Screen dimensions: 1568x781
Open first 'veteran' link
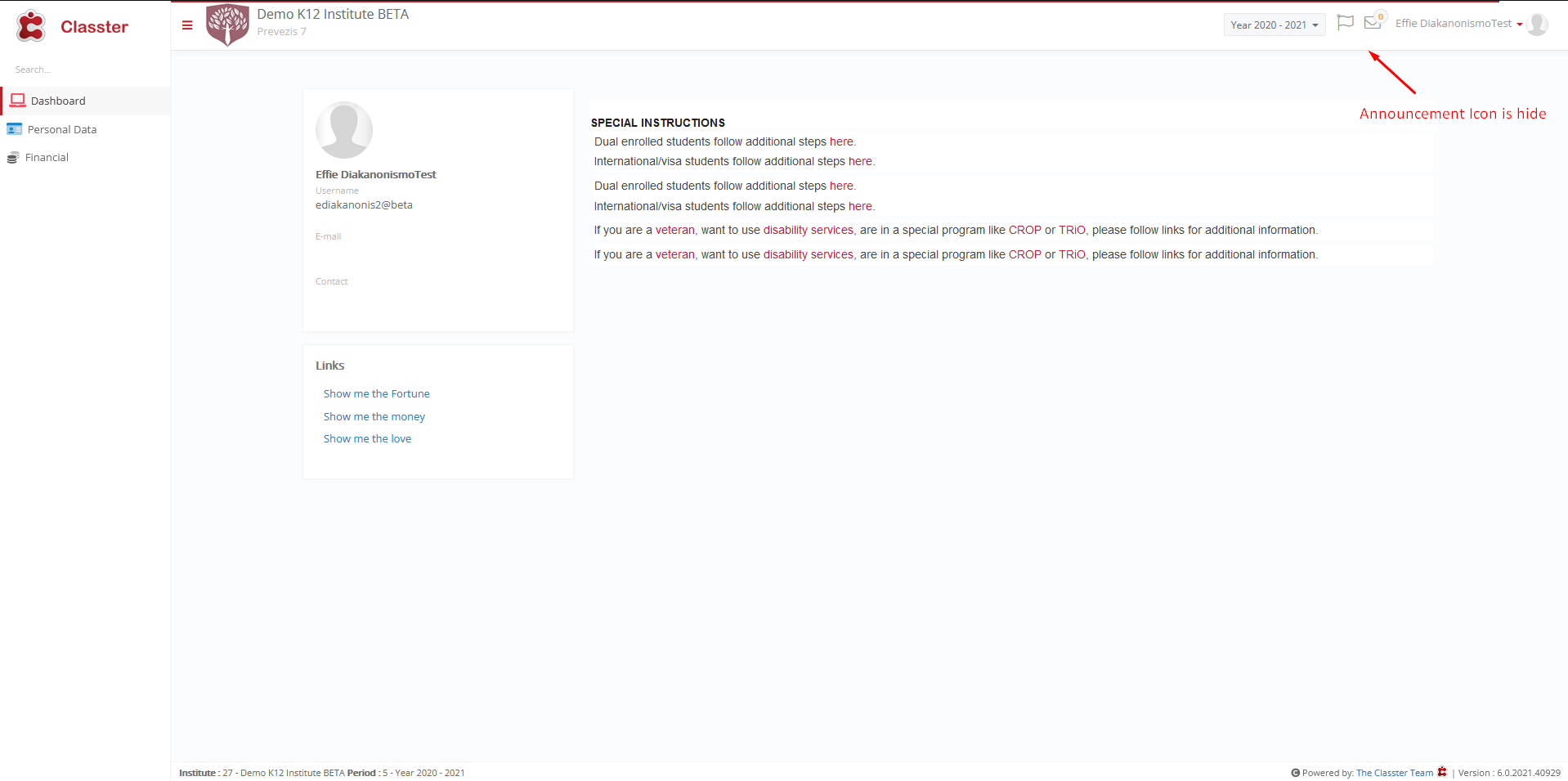674,230
